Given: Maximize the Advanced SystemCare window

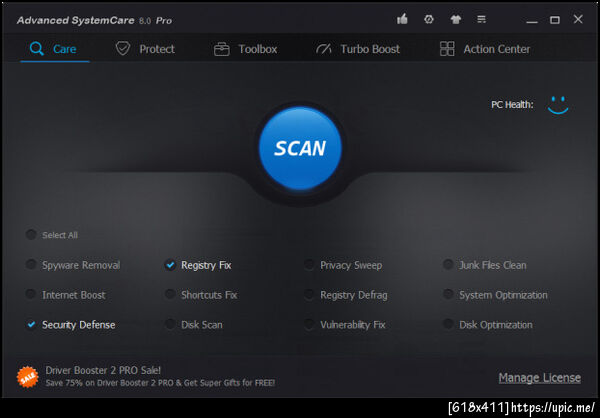Looking at the screenshot, I should (x=555, y=20).
